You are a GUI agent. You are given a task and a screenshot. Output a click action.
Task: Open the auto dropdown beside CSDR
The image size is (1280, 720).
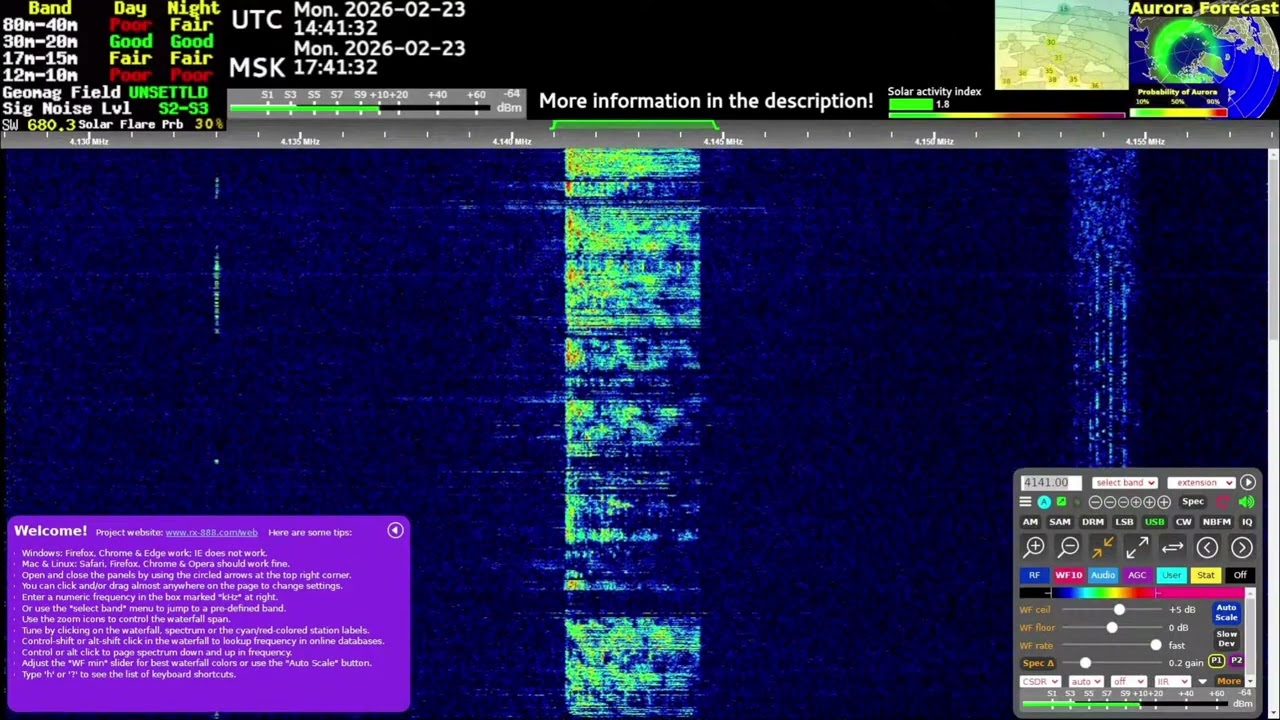click(x=1086, y=681)
